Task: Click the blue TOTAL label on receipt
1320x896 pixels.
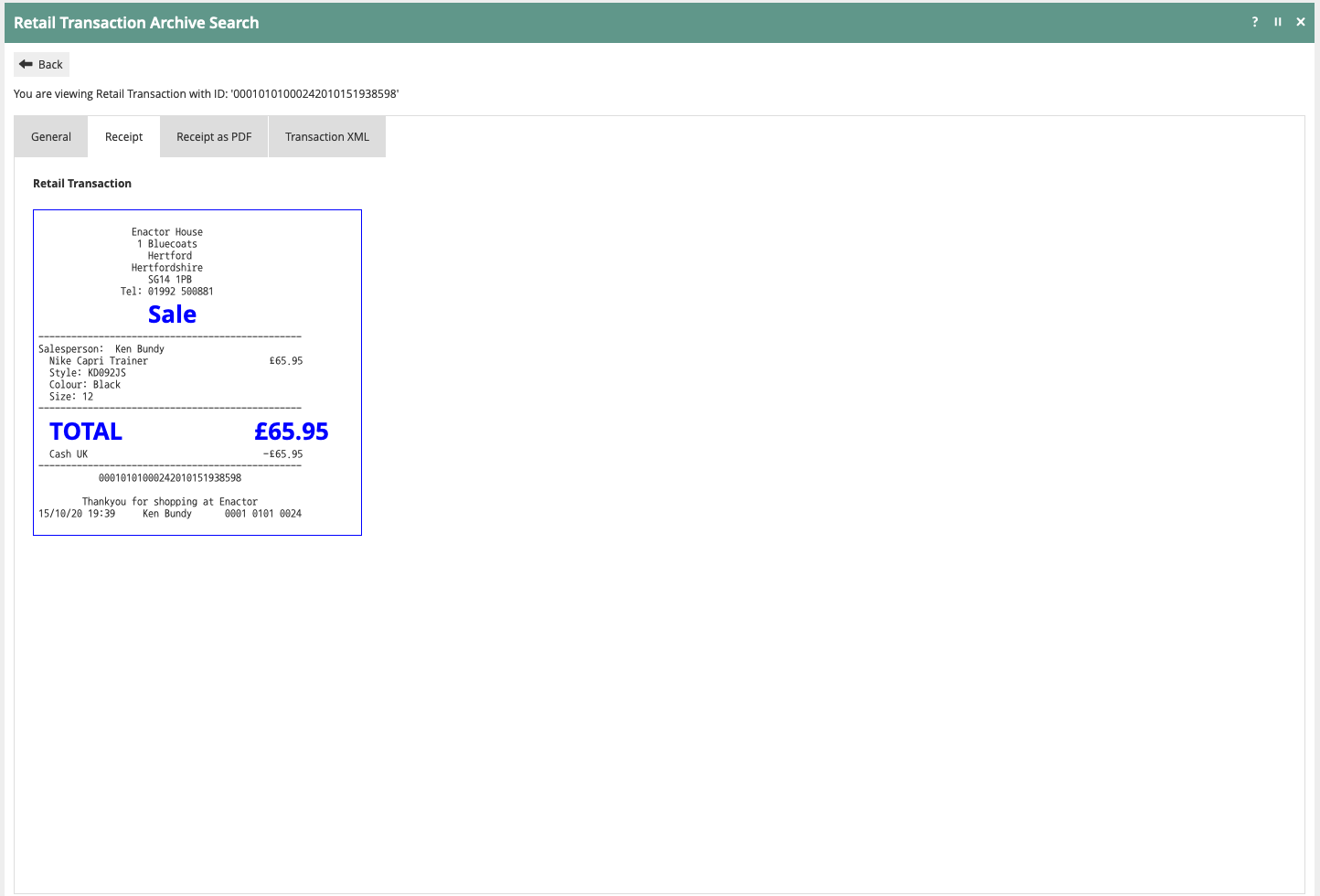Action: click(x=86, y=432)
